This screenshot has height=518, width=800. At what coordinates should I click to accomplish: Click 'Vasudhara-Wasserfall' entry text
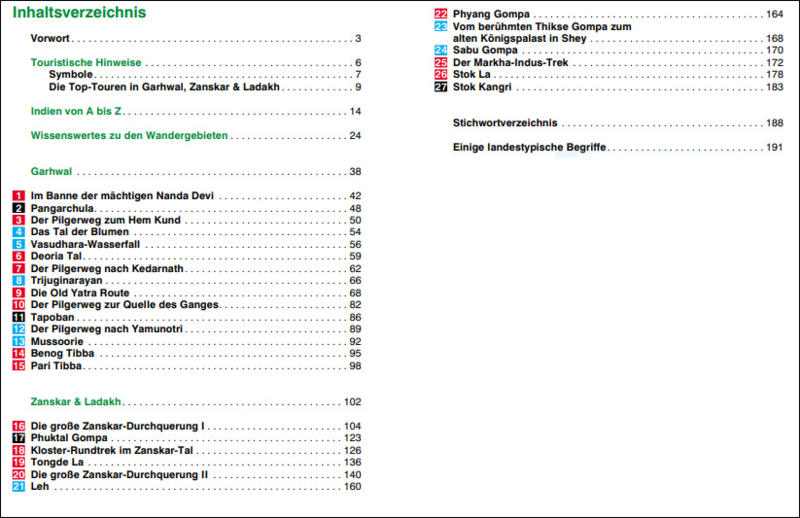pos(85,244)
